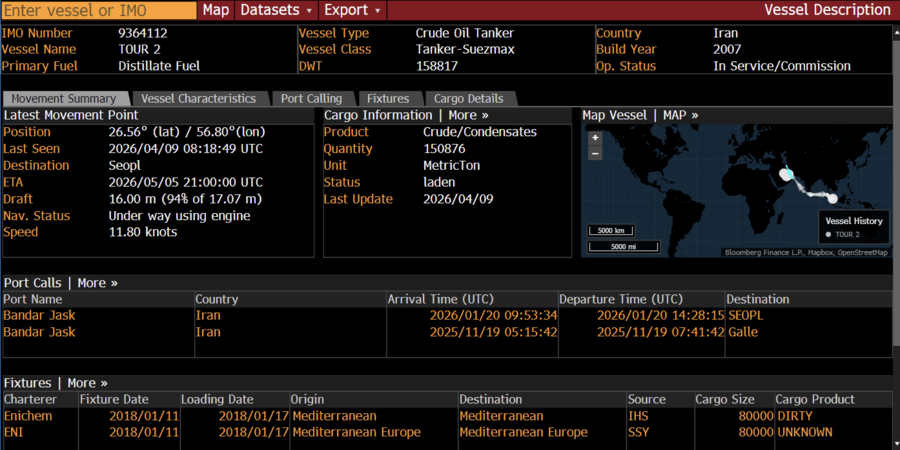Image resolution: width=900 pixels, height=450 pixels.
Task: Click the vessel or IMO search field
Action: point(98,10)
